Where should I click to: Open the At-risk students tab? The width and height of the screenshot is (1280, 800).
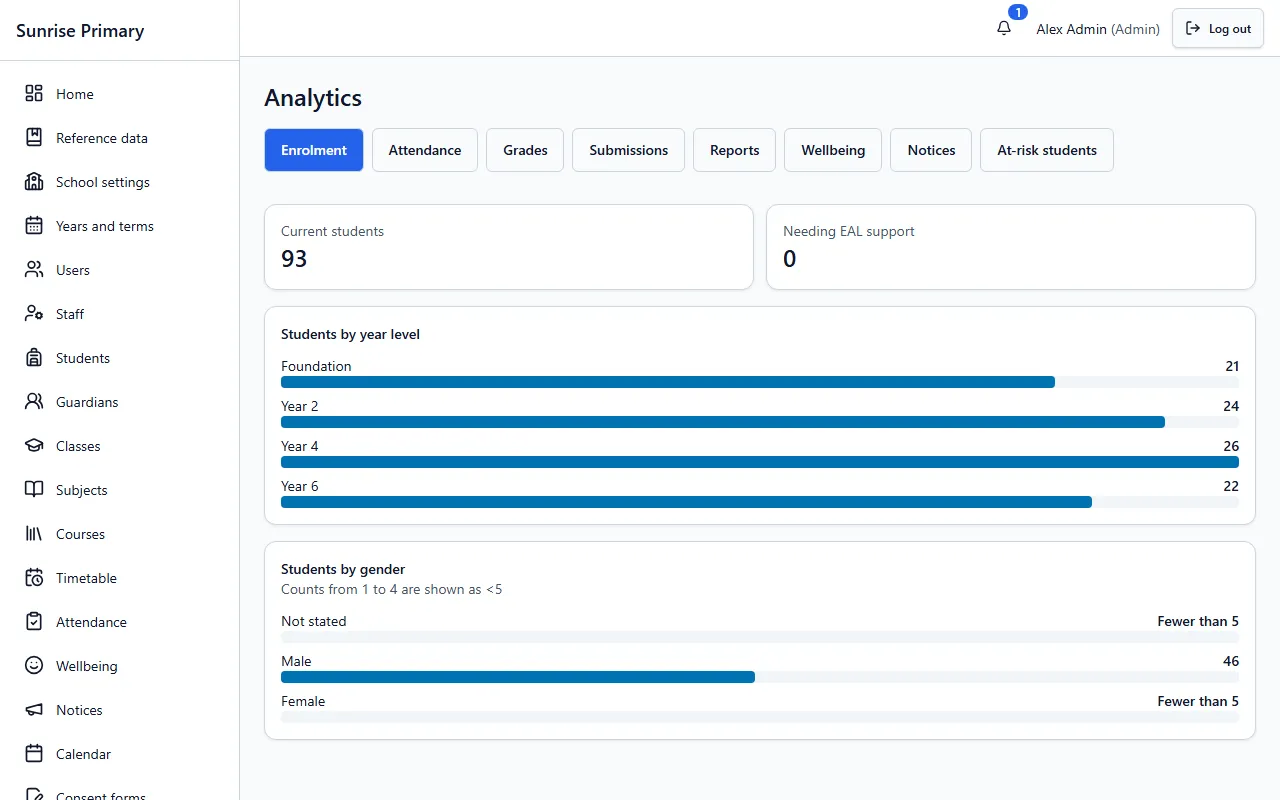(x=1047, y=150)
